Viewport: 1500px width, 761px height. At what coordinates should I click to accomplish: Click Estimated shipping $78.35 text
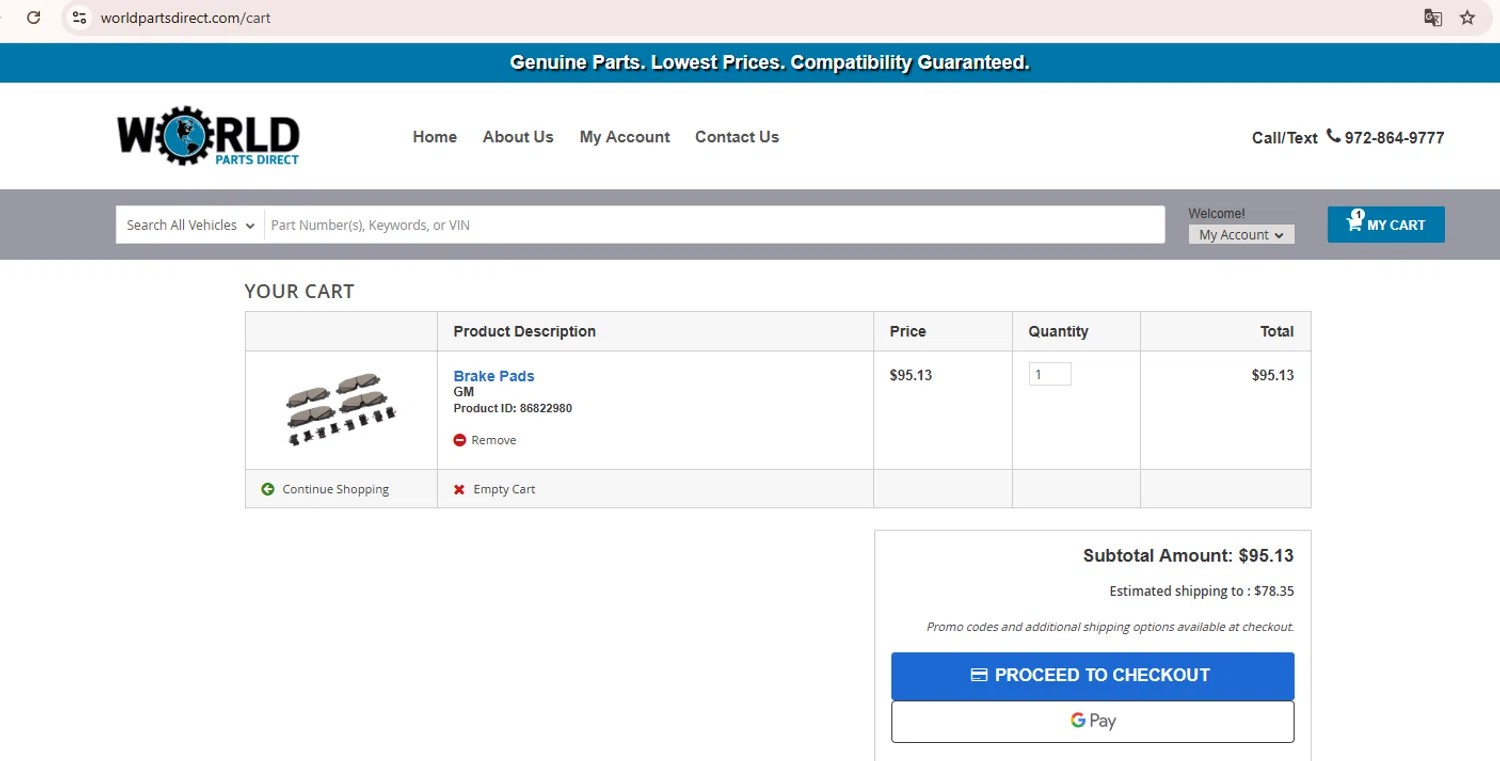tap(1201, 591)
